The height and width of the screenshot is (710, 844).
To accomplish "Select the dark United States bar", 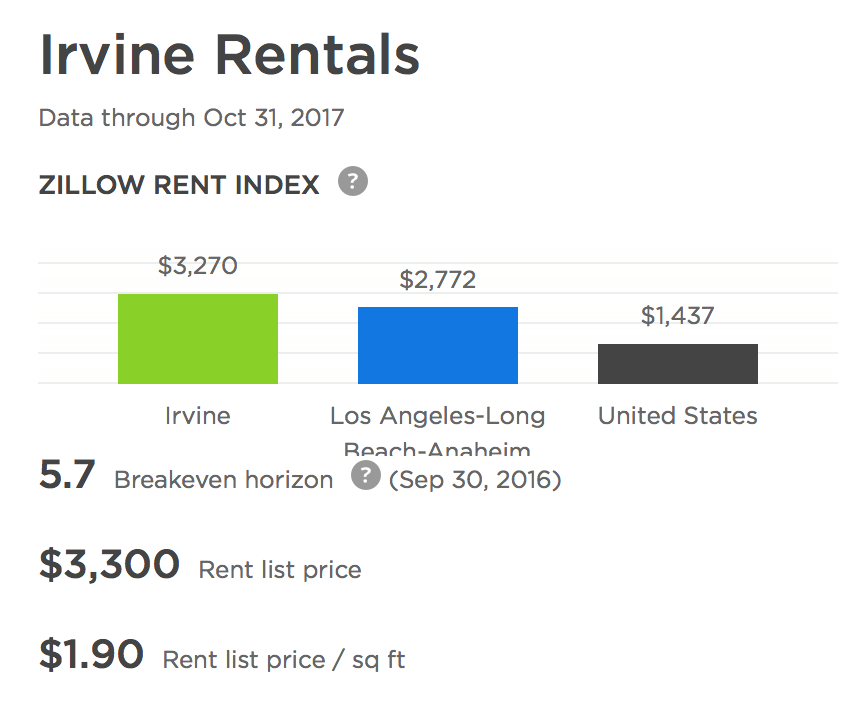I will [x=678, y=364].
